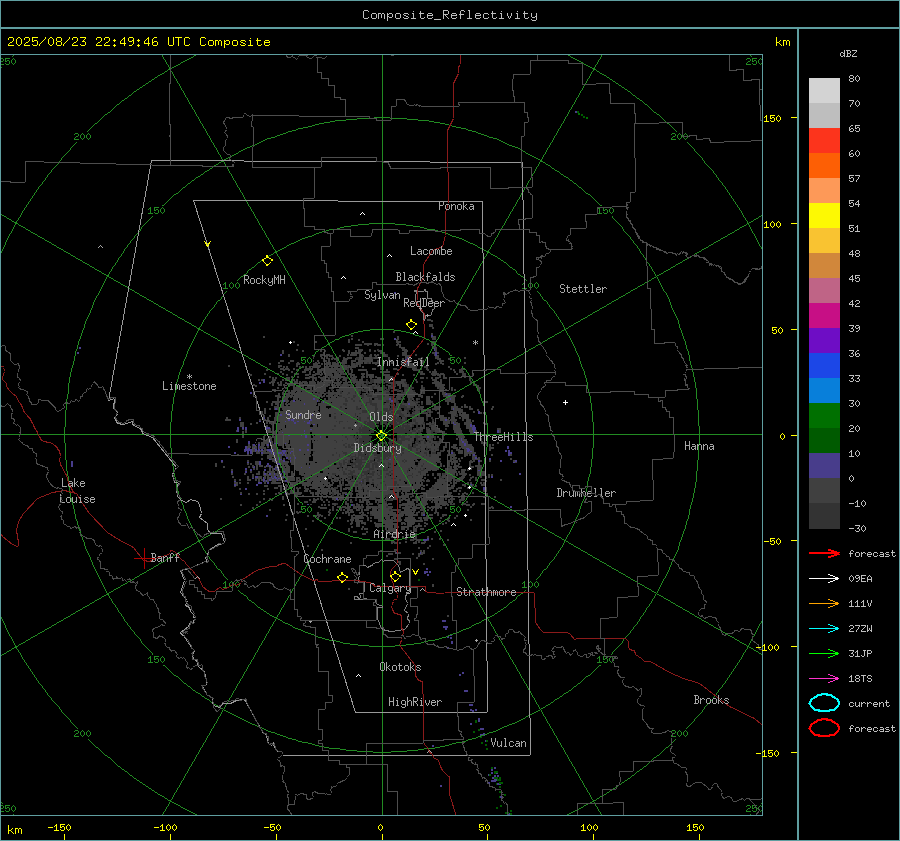Click the red forecast arrow in the legend

pos(824,553)
